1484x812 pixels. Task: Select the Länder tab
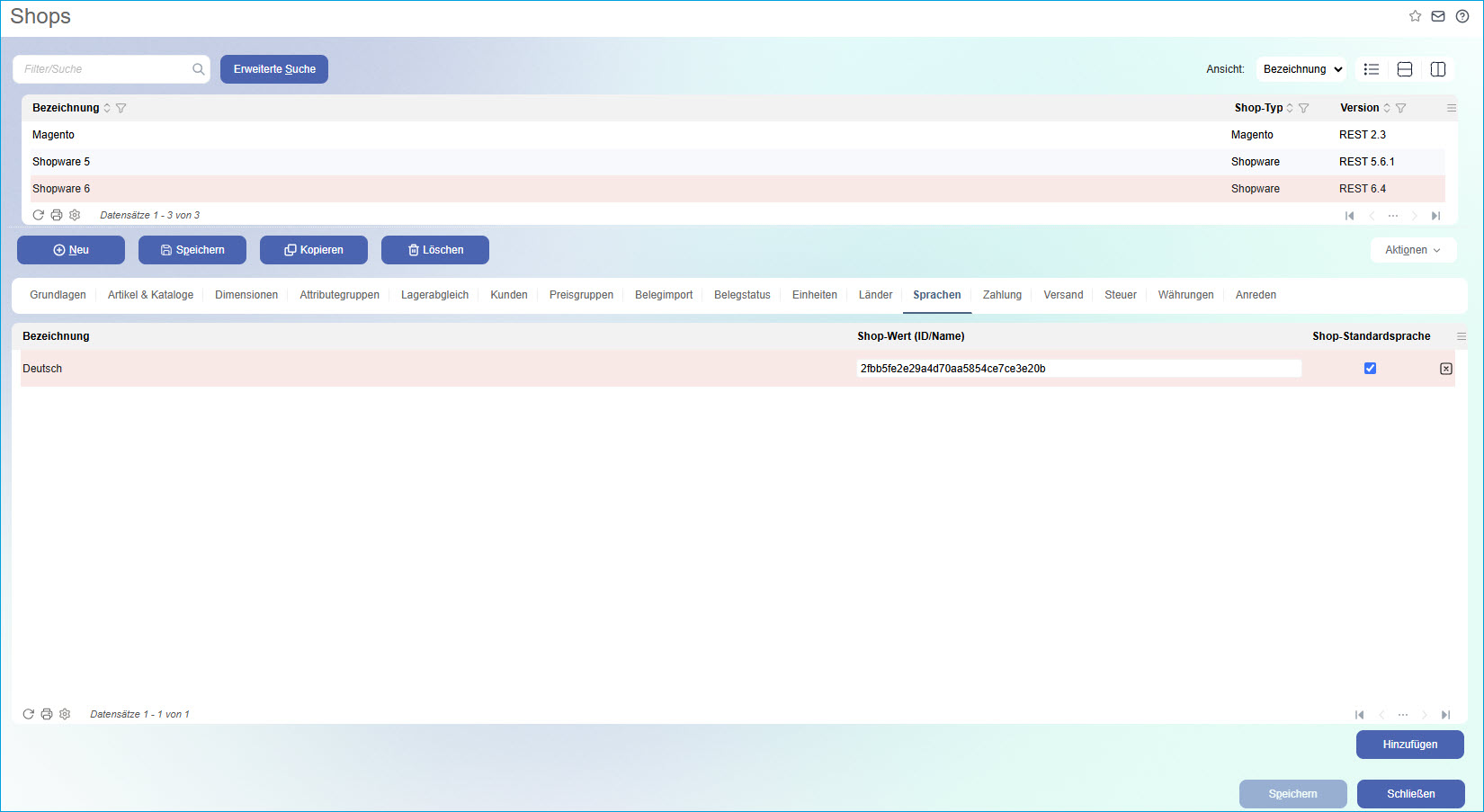click(875, 295)
